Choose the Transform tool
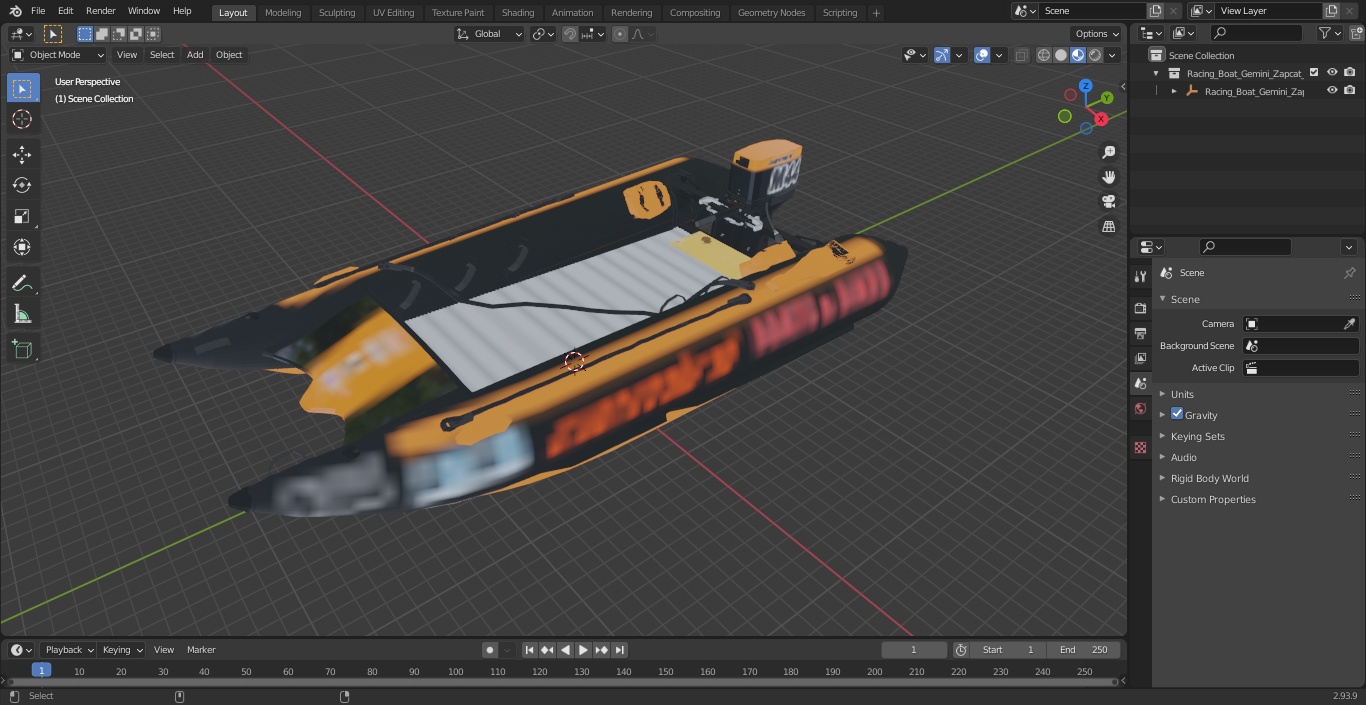 click(x=22, y=247)
